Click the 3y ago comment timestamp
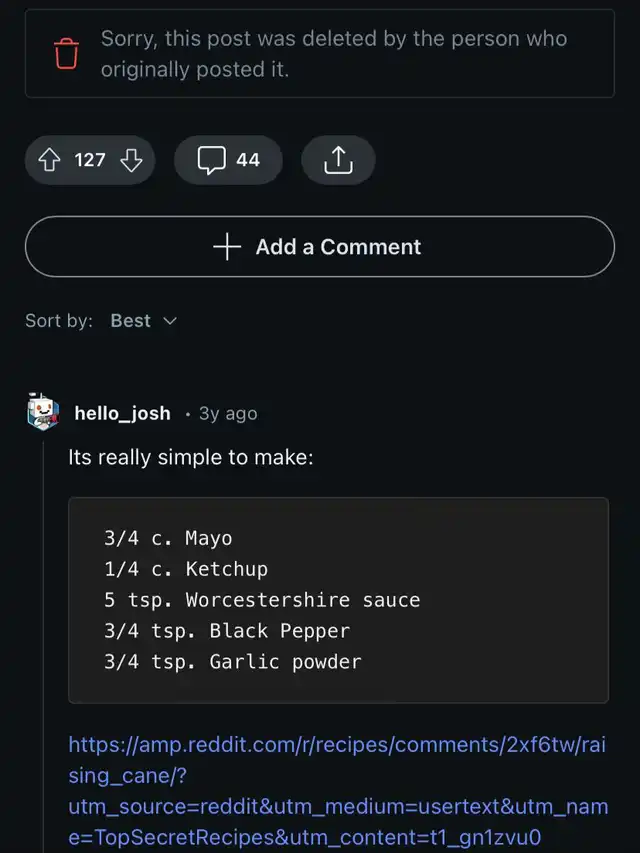640x853 pixels. 228,413
